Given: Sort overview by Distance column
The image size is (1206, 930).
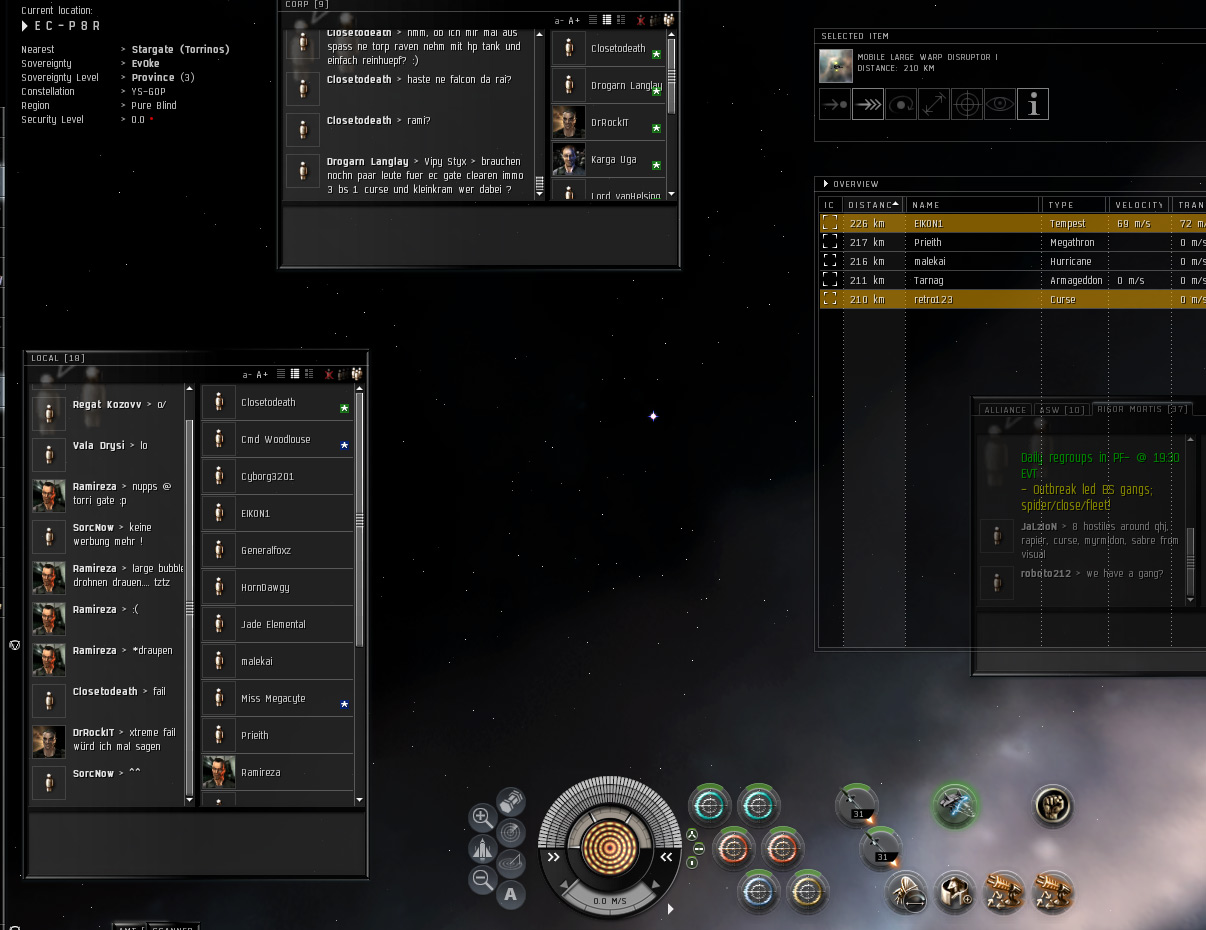Looking at the screenshot, I should [872, 204].
